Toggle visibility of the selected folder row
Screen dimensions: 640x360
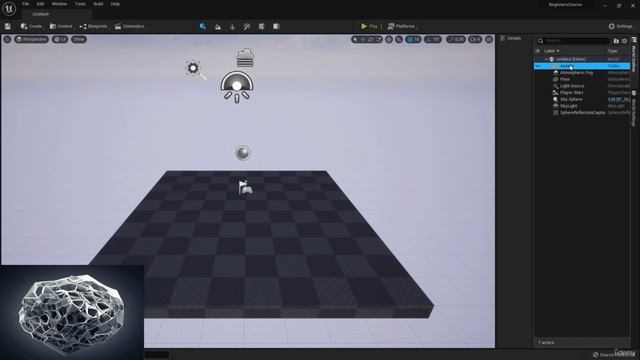point(538,66)
